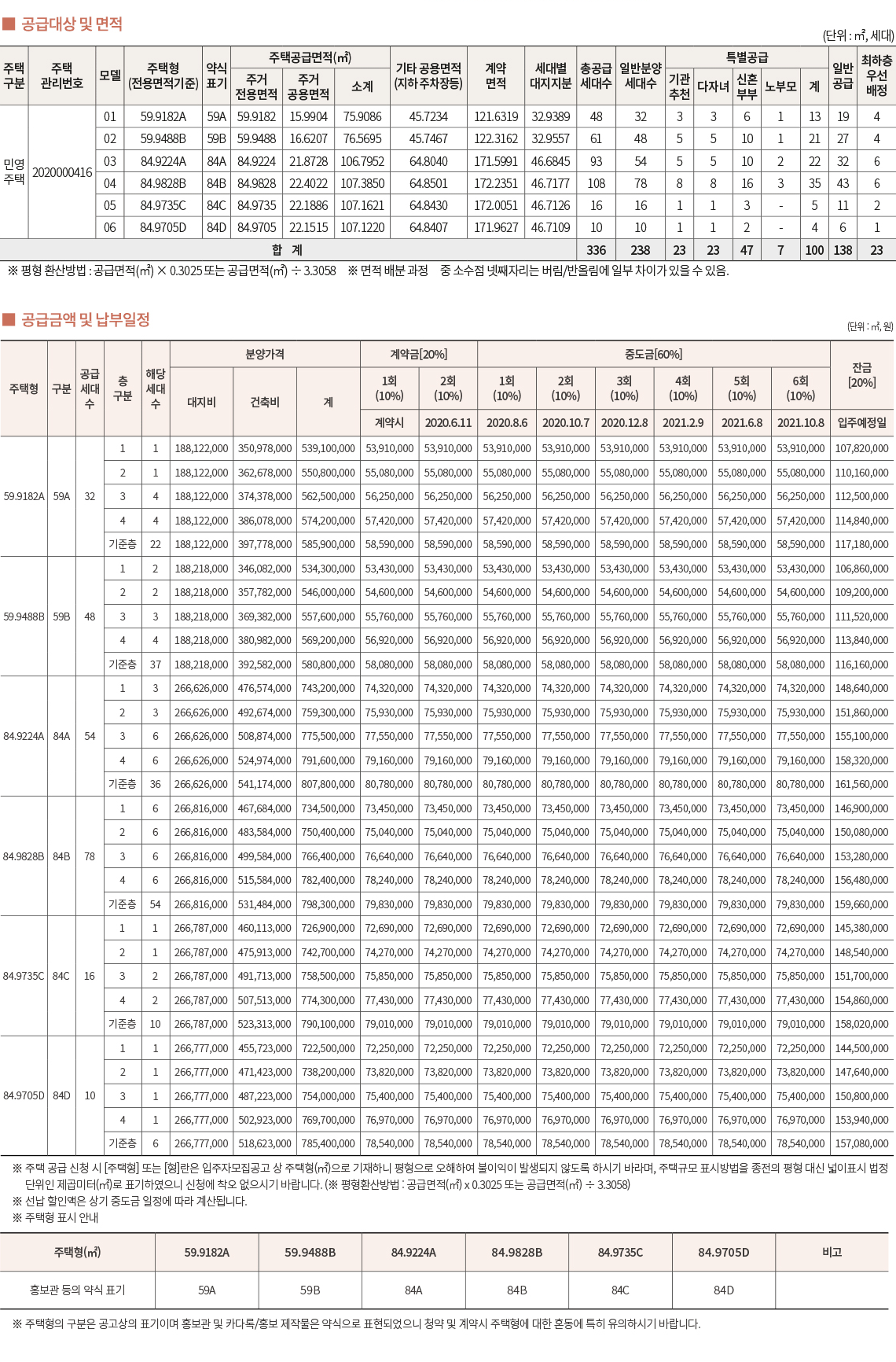Click balance amount '159,660,000'
The height and width of the screenshot is (1362, 896).
(862, 904)
